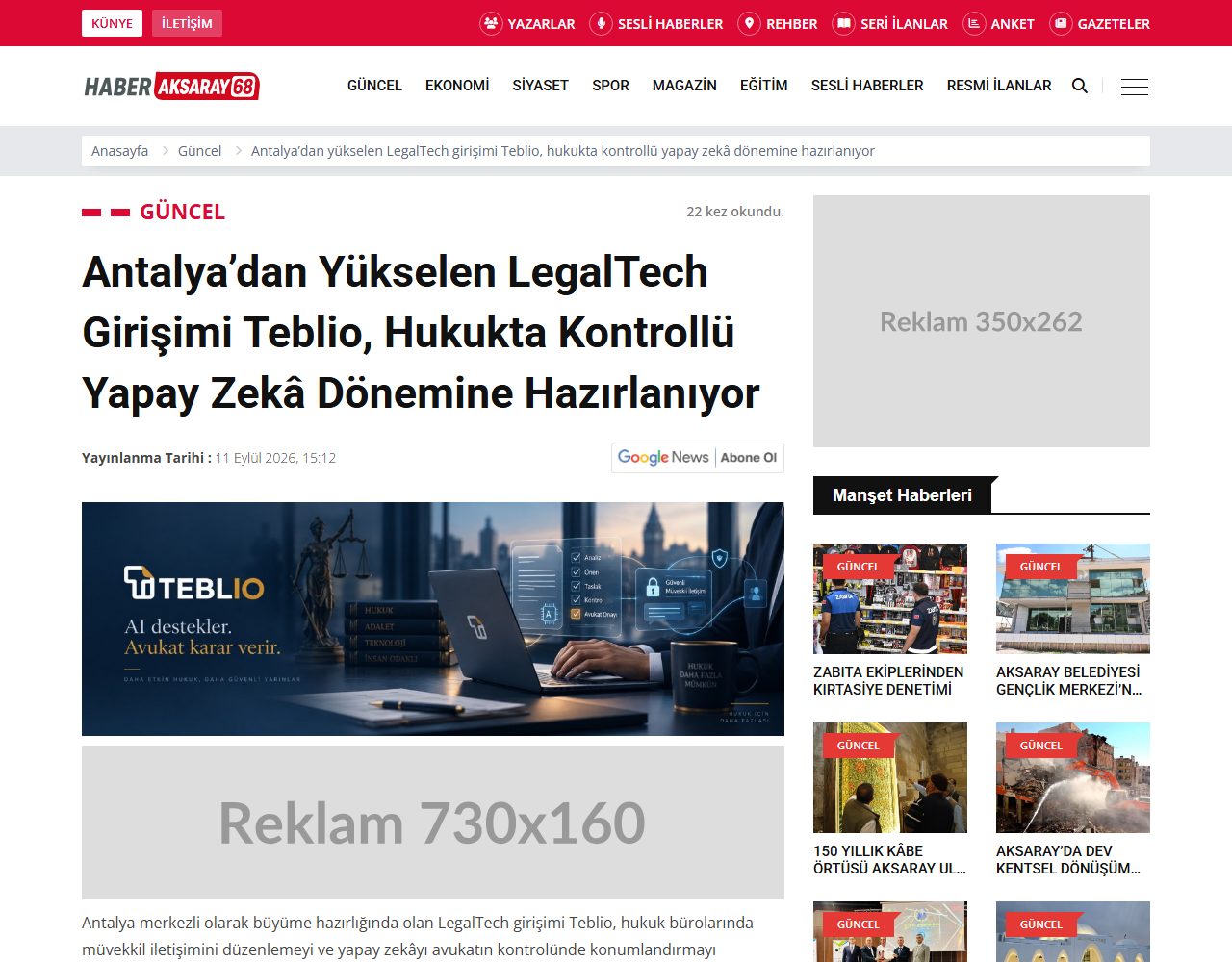Click the Reklam 730x160 ad banner
The image size is (1232, 962).
(x=433, y=823)
